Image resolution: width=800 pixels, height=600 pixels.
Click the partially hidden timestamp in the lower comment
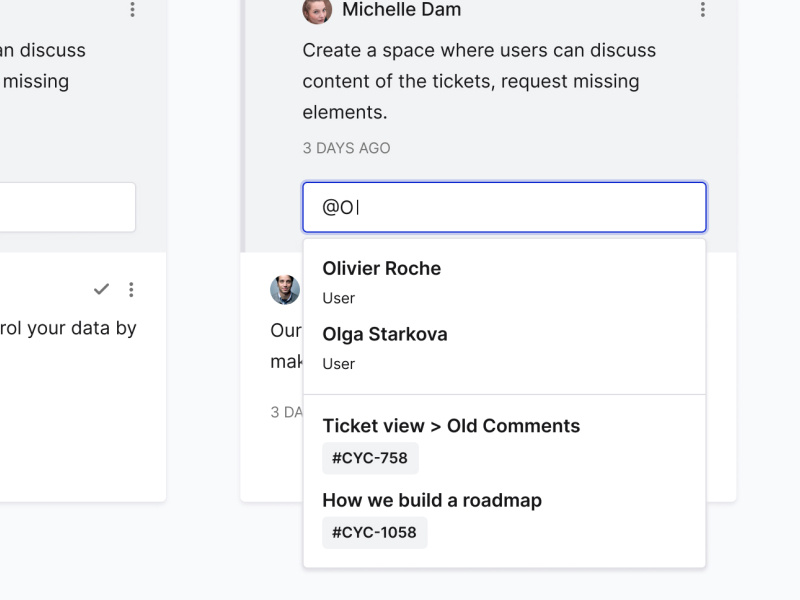(x=287, y=412)
